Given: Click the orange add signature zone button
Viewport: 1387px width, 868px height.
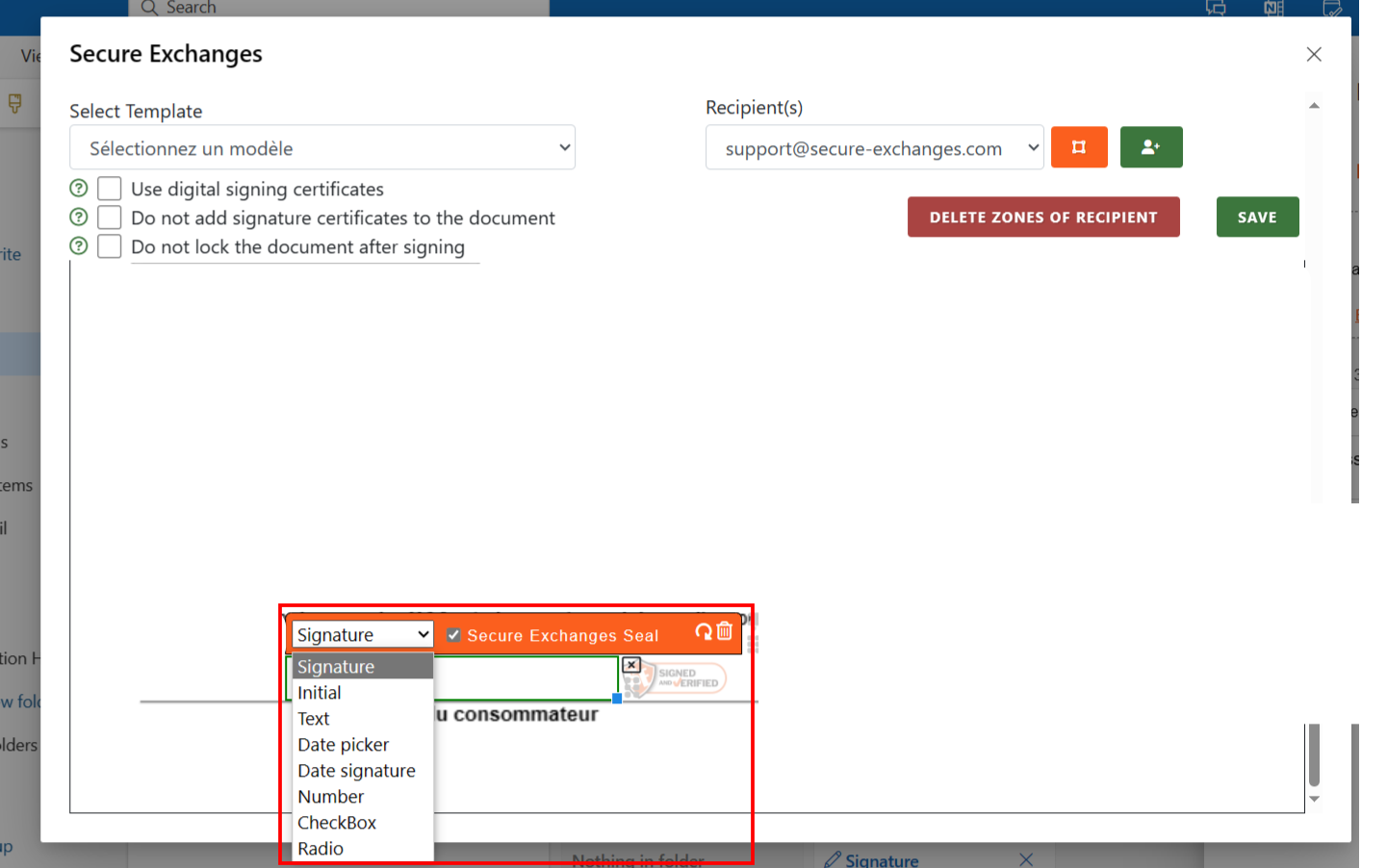Looking at the screenshot, I should click(x=1079, y=147).
